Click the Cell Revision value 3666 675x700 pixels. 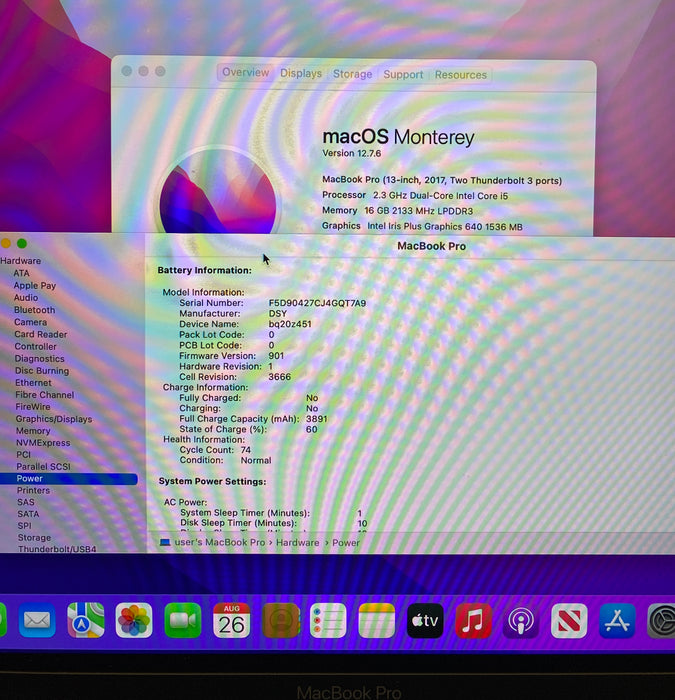tap(279, 377)
